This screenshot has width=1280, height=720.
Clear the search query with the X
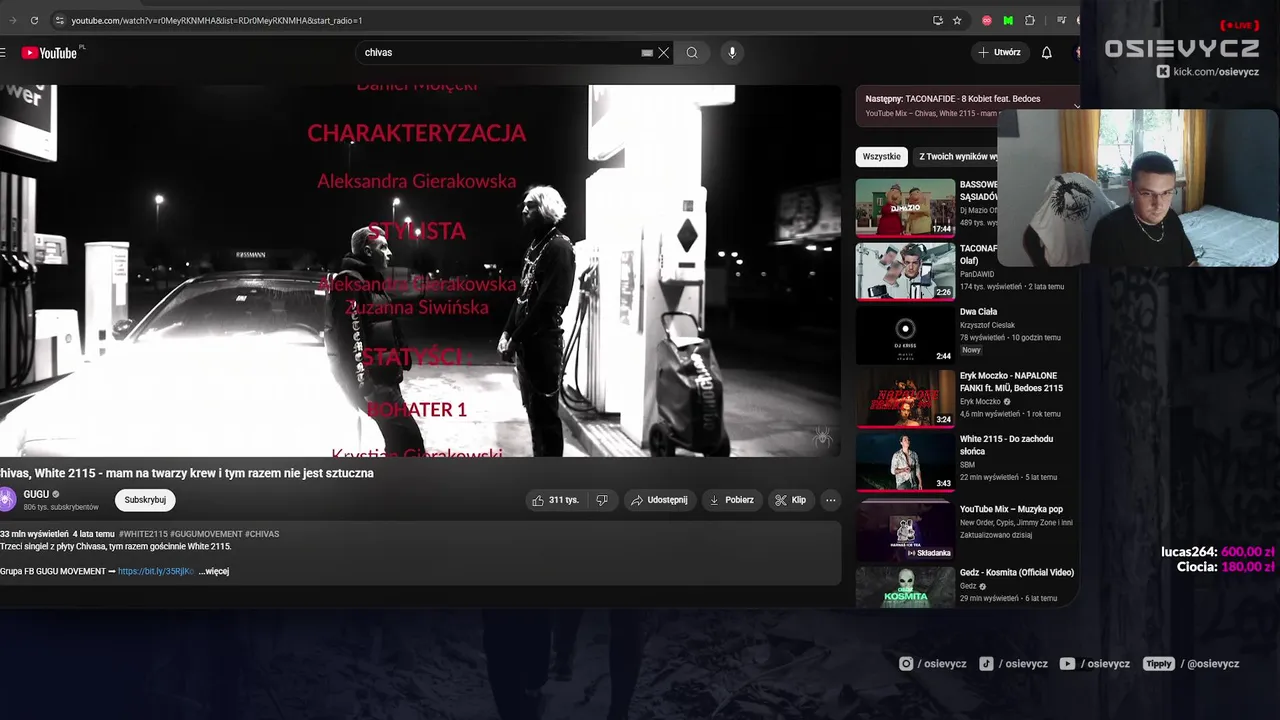[x=663, y=53]
